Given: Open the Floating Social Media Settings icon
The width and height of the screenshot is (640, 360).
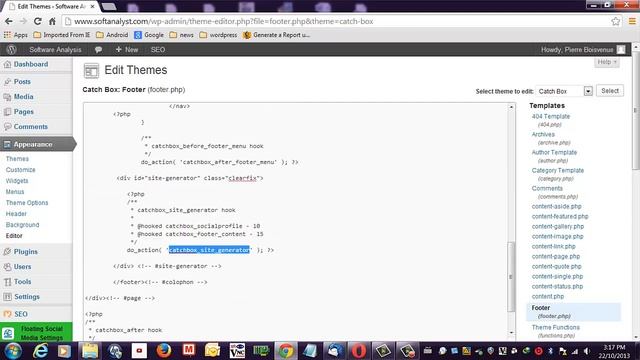Looking at the screenshot, I should coord(8,333).
